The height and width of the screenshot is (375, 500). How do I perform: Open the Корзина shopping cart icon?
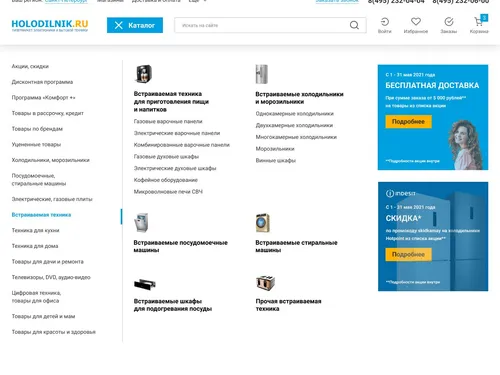[x=479, y=22]
